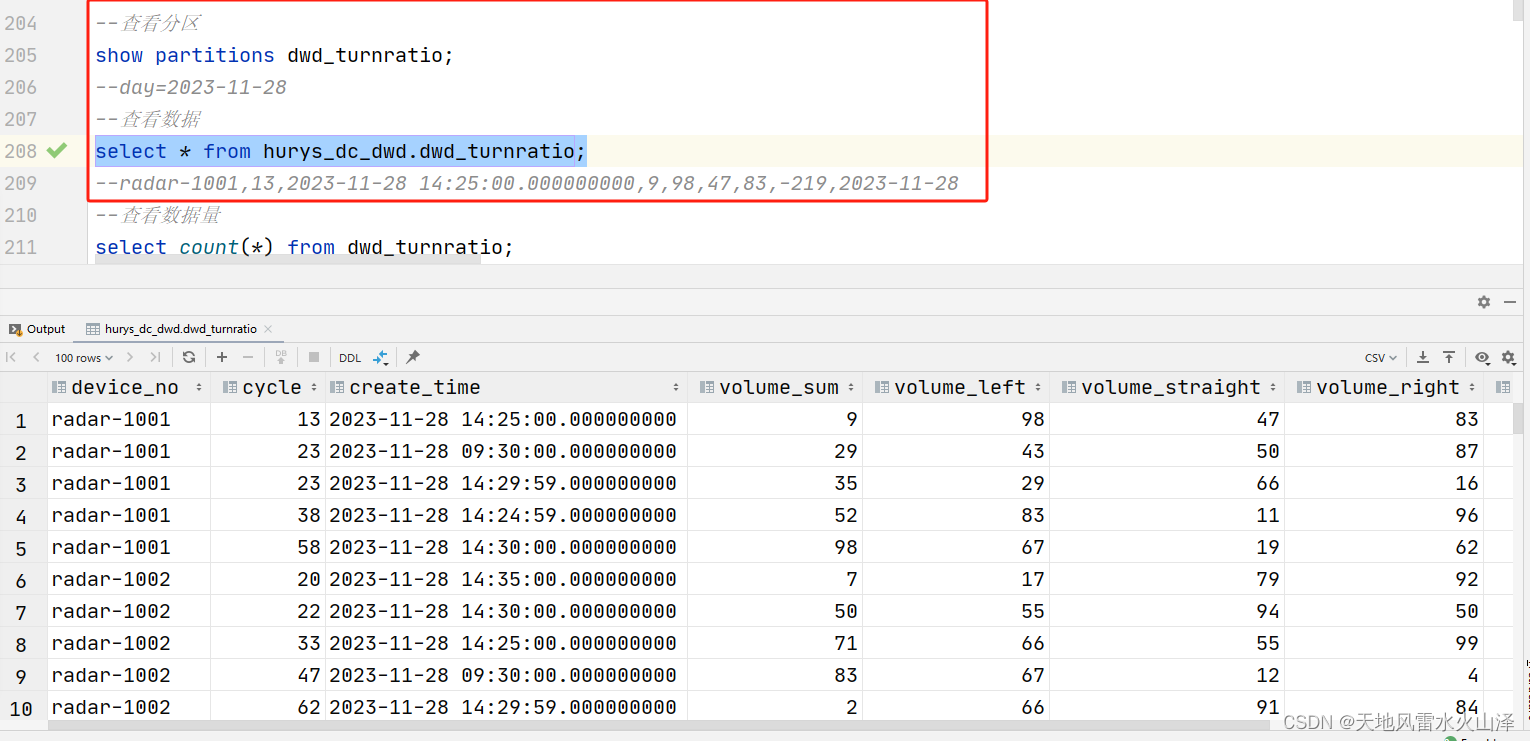Viewport: 1530px width, 741px height.
Task: Submit changes with the DB upload icon
Action: click(281, 357)
